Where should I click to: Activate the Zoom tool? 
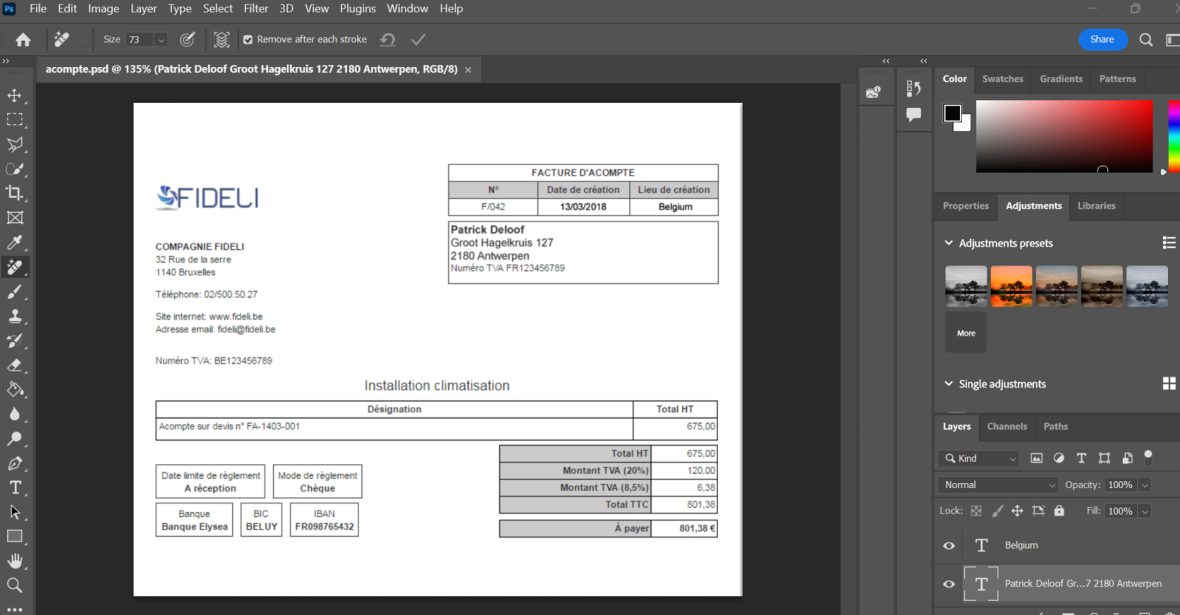(14, 583)
